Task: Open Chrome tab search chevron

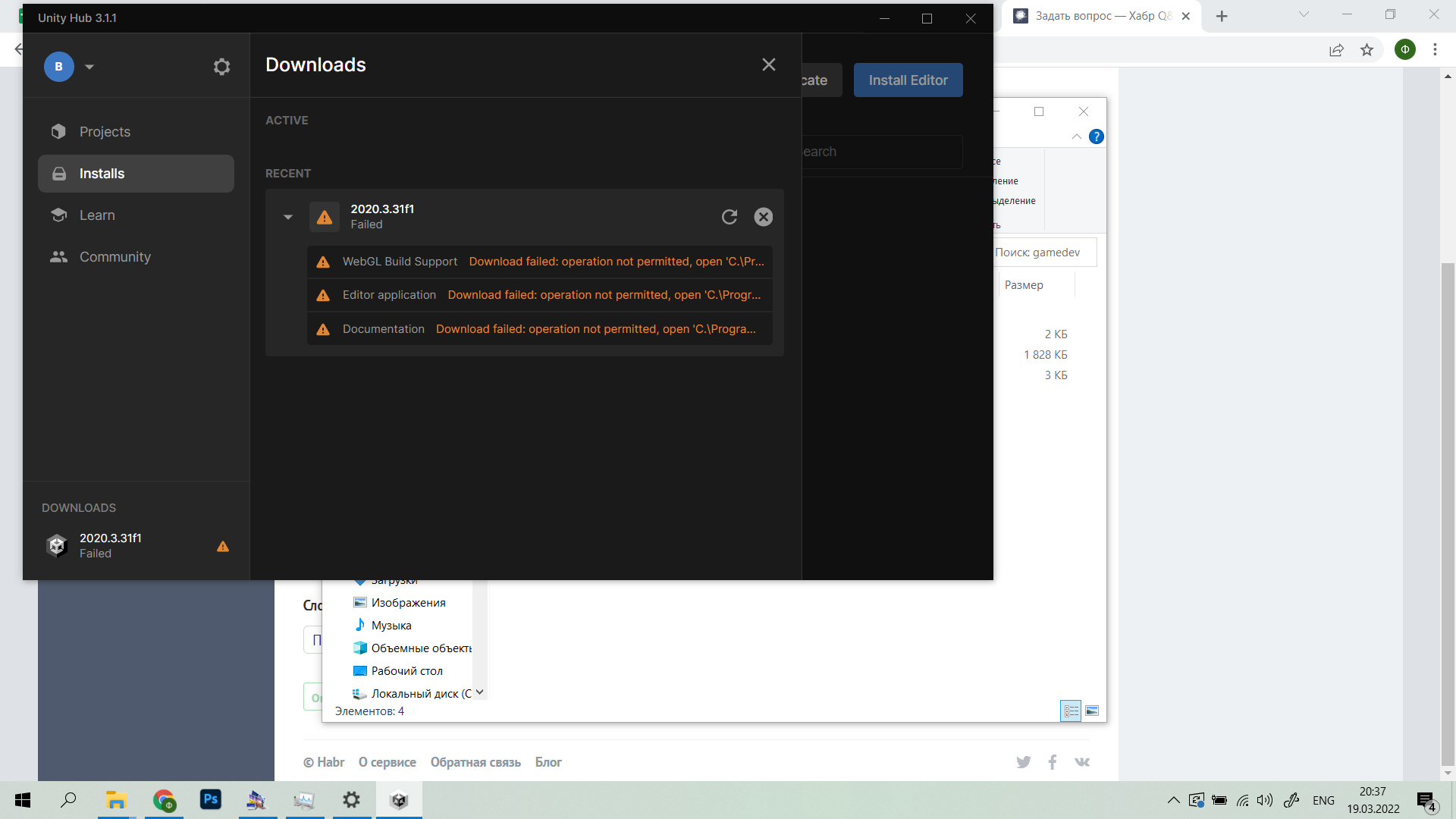Action: pos(1304,14)
